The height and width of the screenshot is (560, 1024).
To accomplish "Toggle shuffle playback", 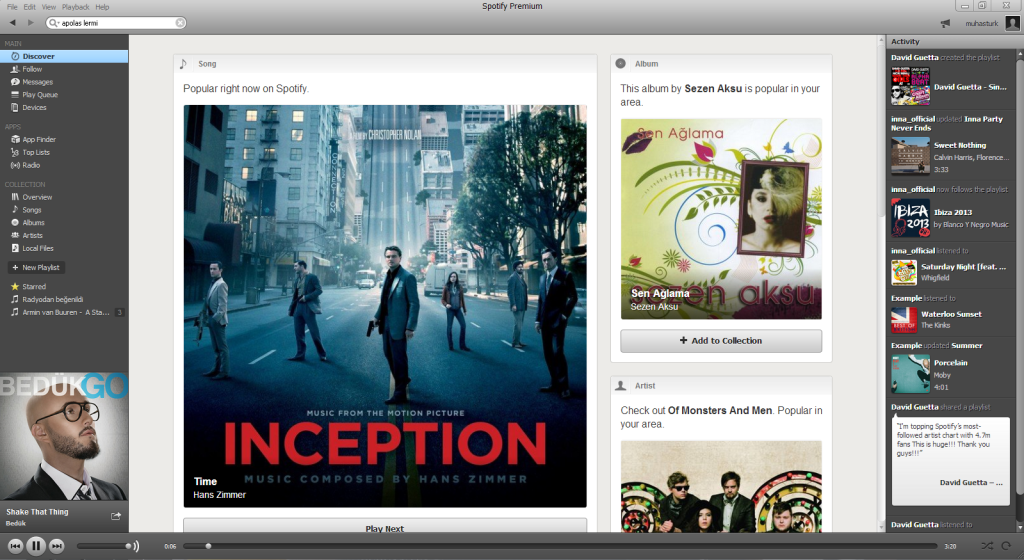I will (987, 546).
